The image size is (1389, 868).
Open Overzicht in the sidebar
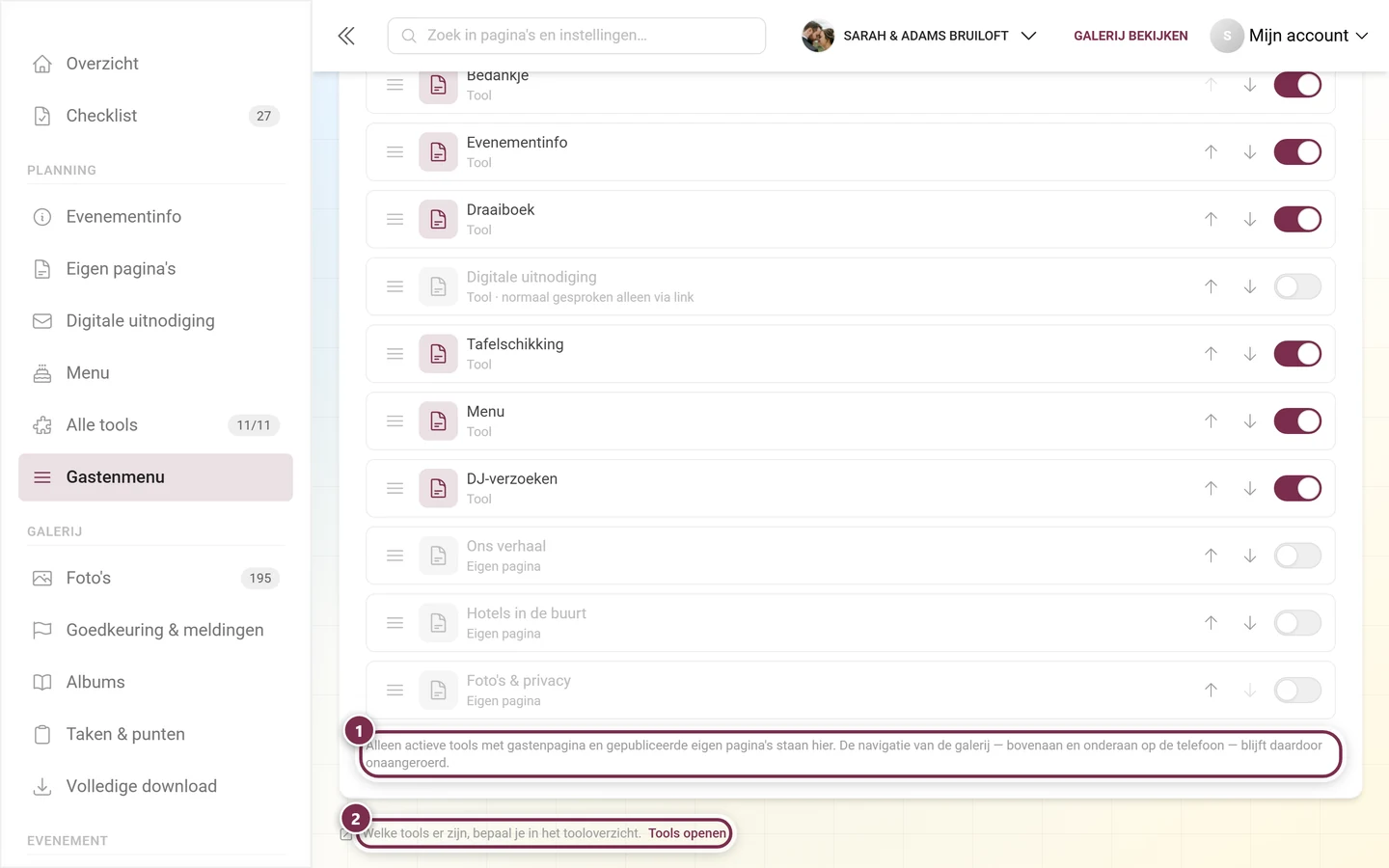click(x=155, y=64)
